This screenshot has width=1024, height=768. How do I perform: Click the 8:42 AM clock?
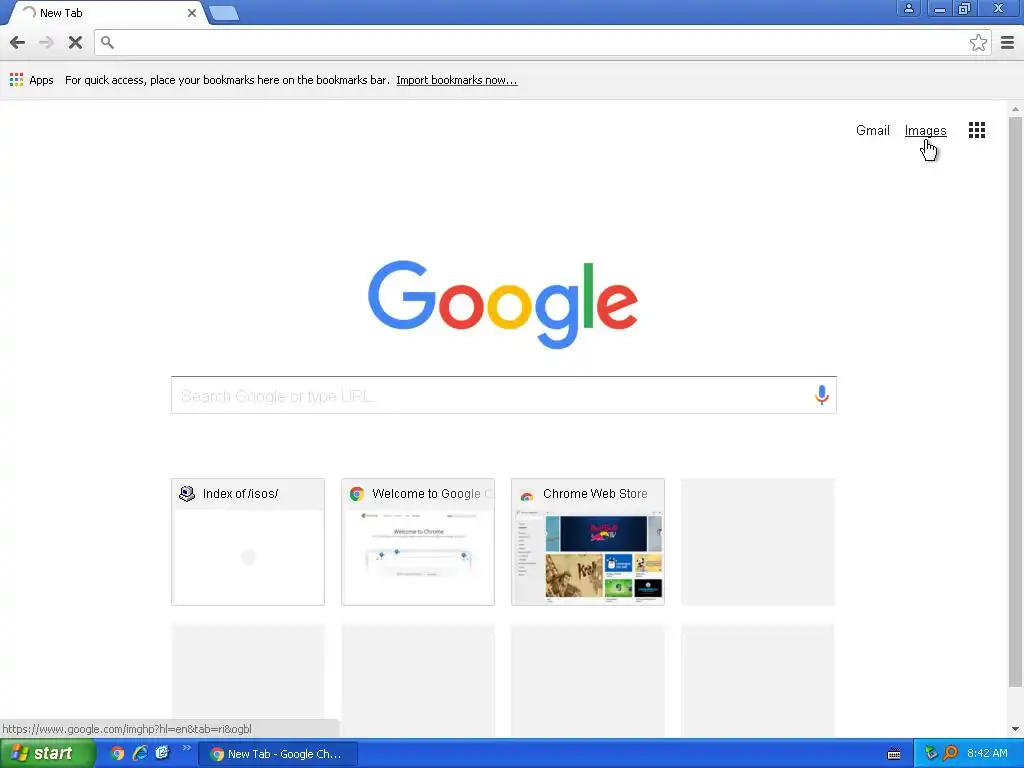[987, 753]
